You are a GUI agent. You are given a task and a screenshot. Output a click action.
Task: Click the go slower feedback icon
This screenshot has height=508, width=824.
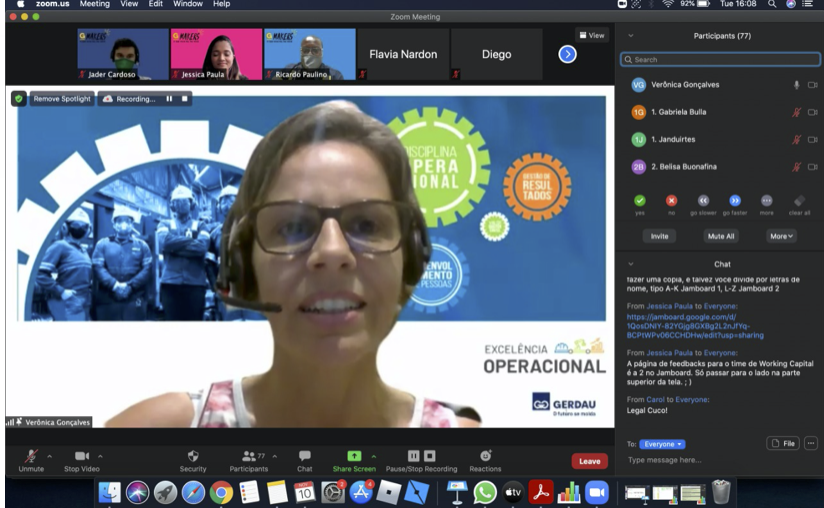(x=703, y=201)
